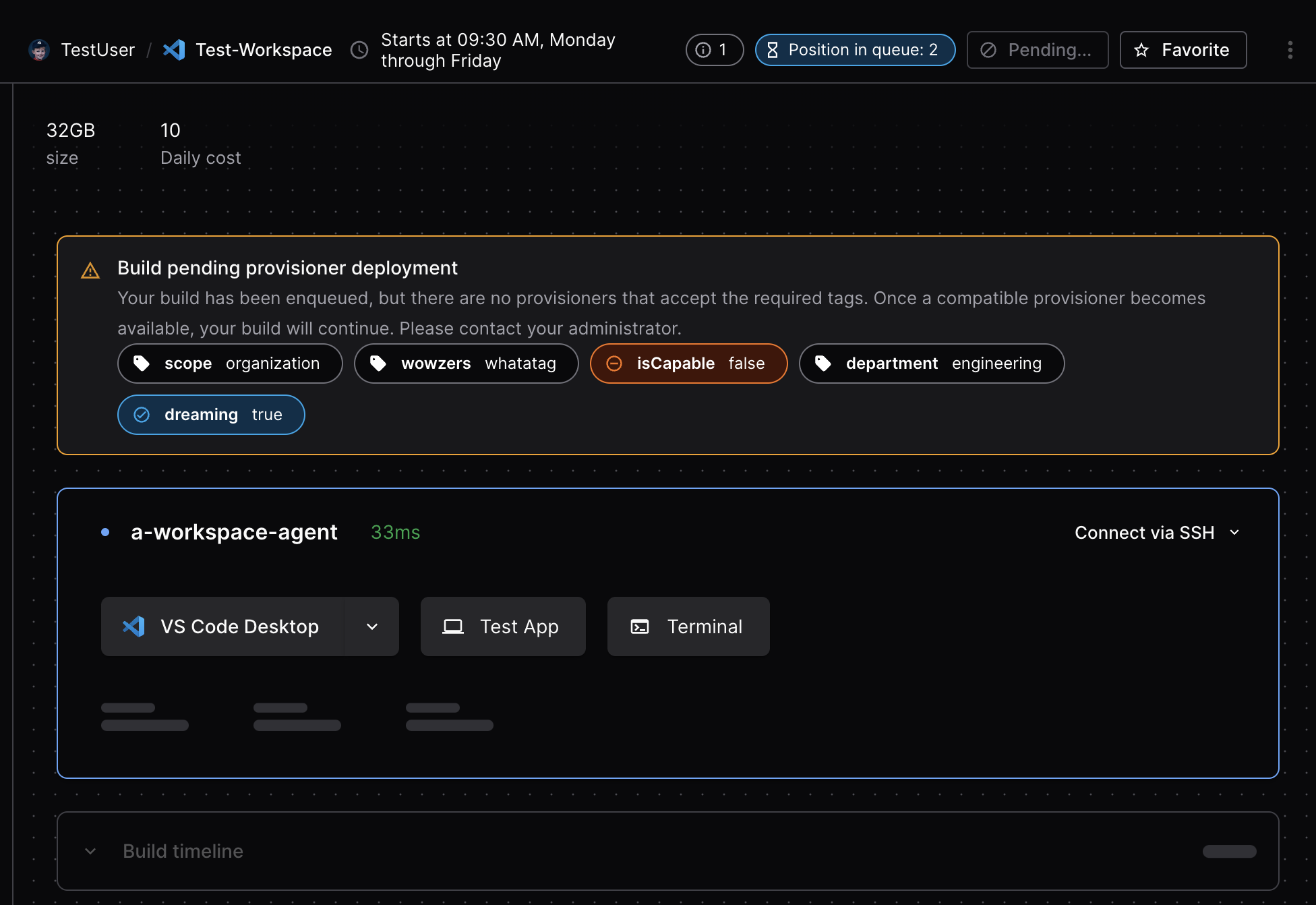Click the agent status indicator dot

click(109, 532)
